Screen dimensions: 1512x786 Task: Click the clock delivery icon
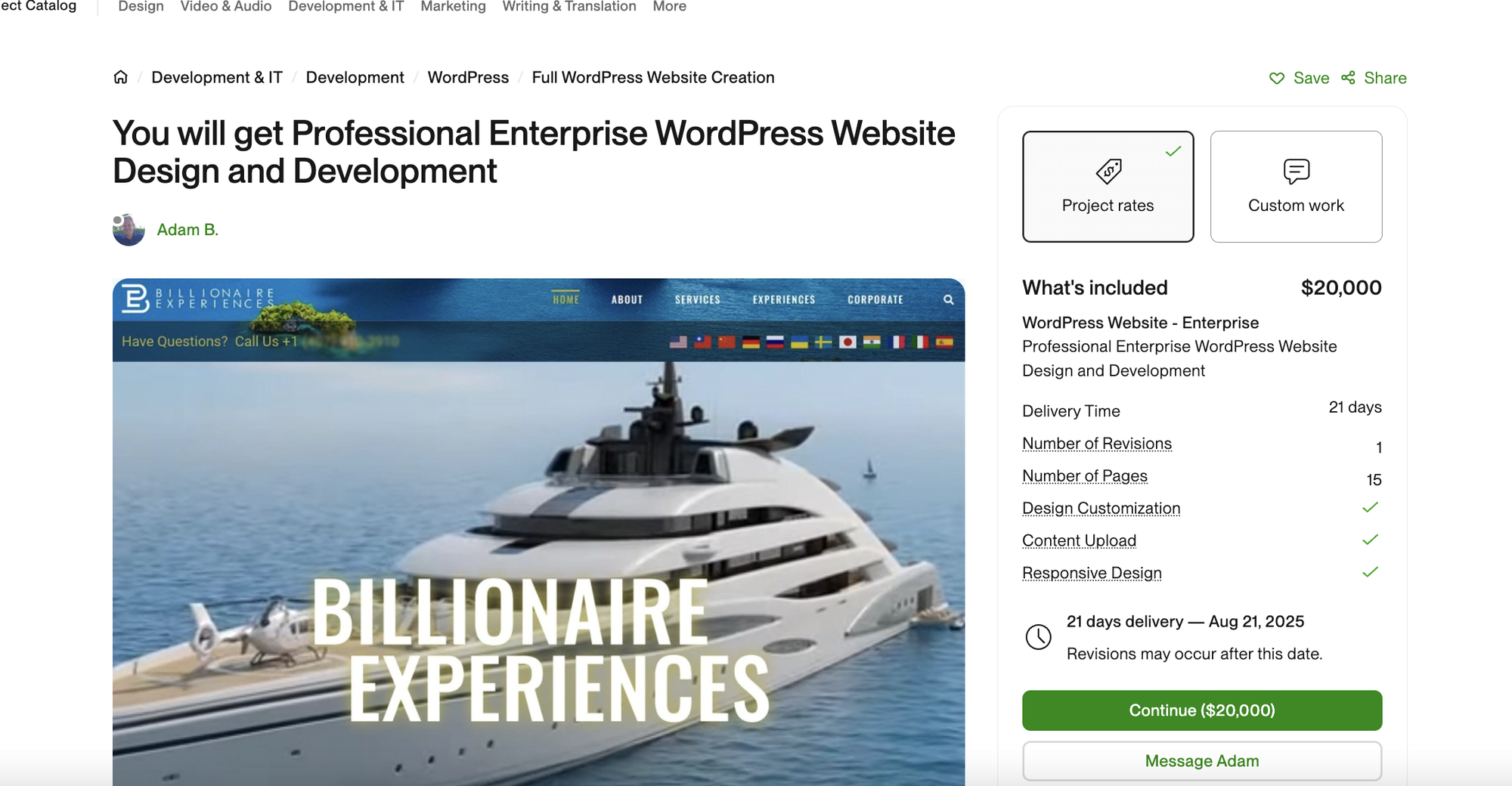click(1038, 636)
